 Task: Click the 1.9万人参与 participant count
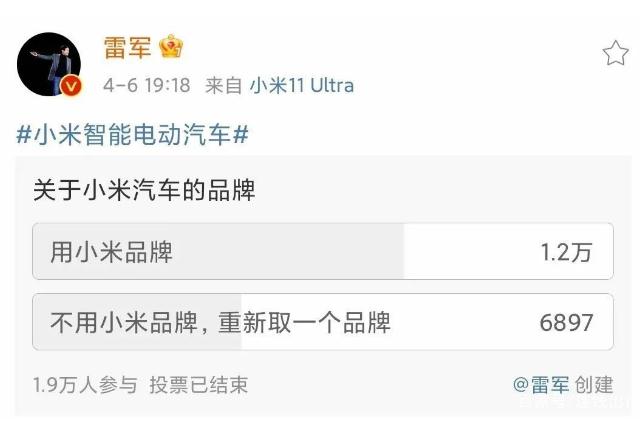[x=85, y=385]
